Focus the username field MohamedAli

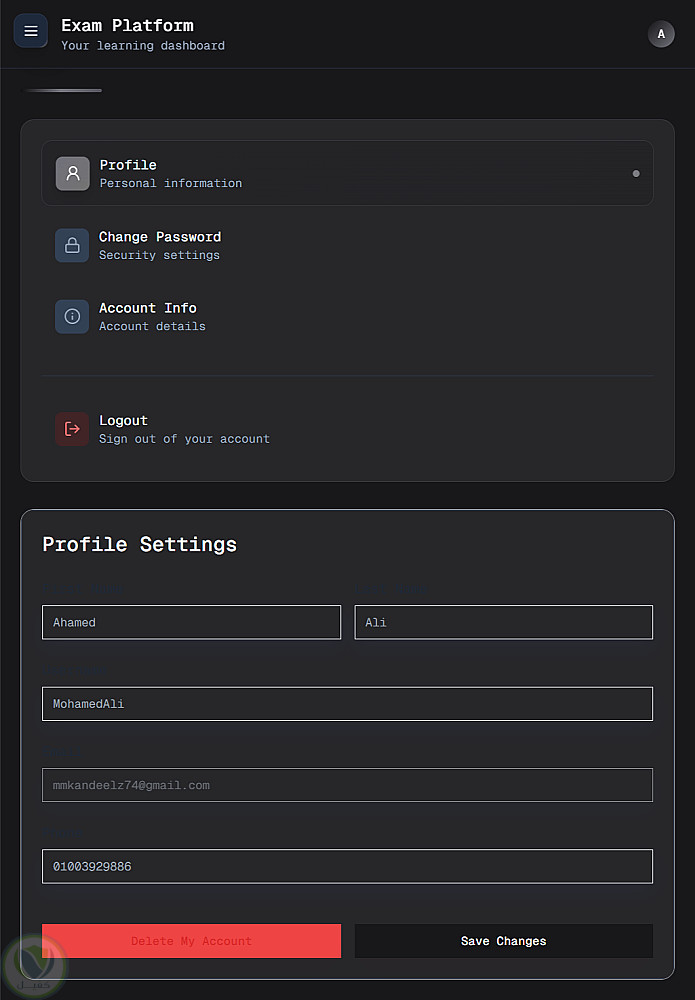pyautogui.click(x=347, y=704)
